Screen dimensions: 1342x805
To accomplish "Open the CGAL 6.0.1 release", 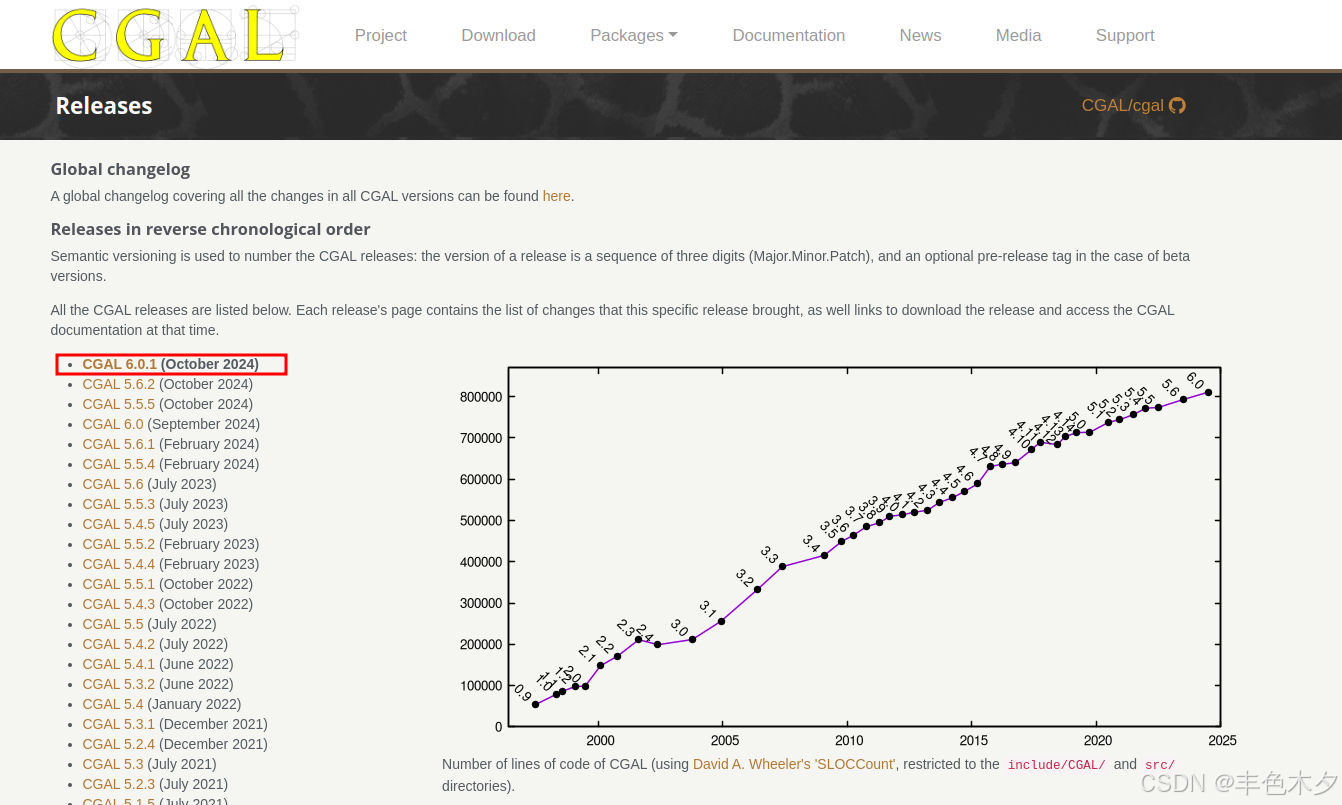I will click(120, 364).
